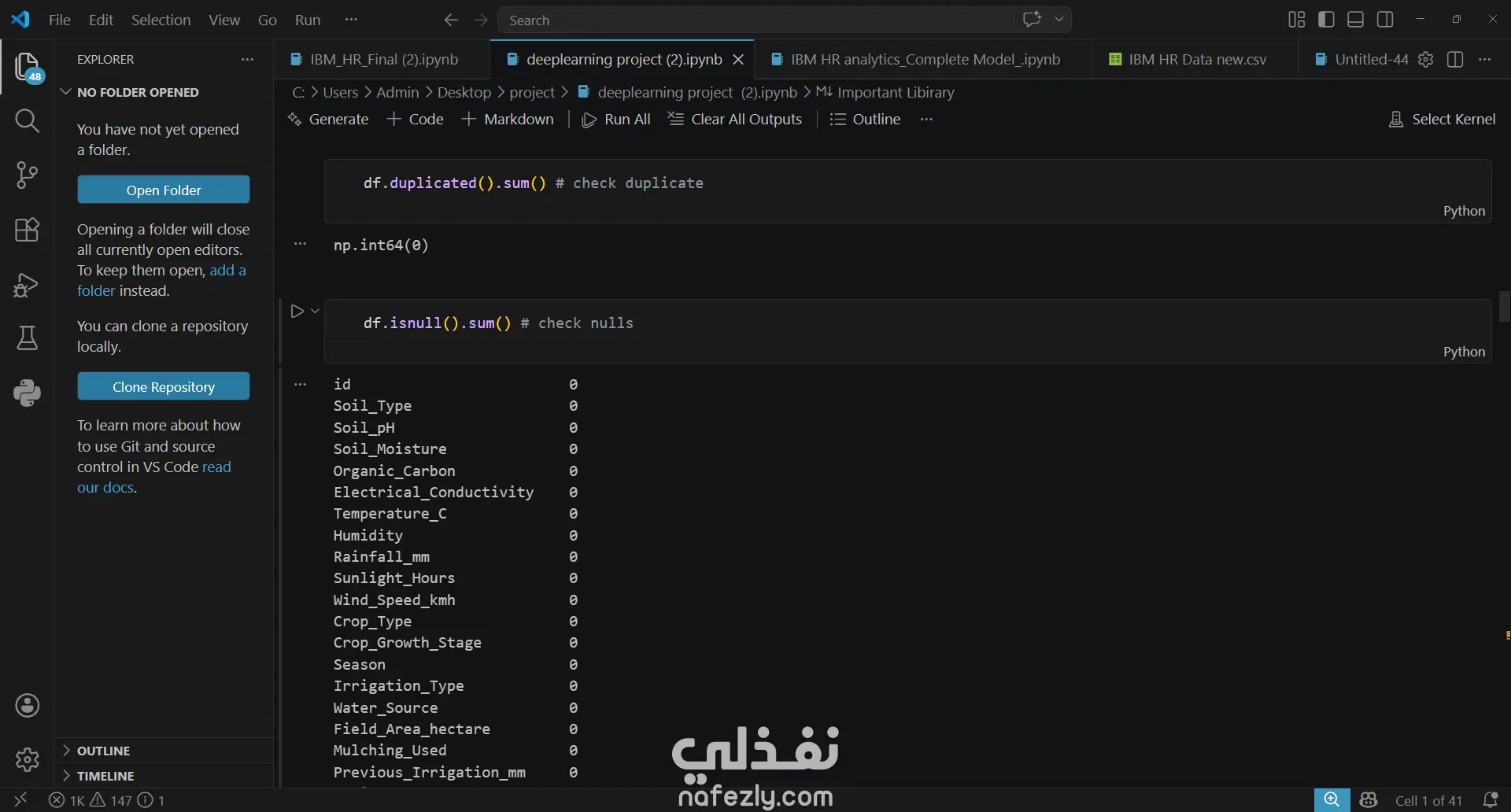Open run cell options dropdown arrow
Viewport: 1511px width, 812px height.
(x=315, y=312)
